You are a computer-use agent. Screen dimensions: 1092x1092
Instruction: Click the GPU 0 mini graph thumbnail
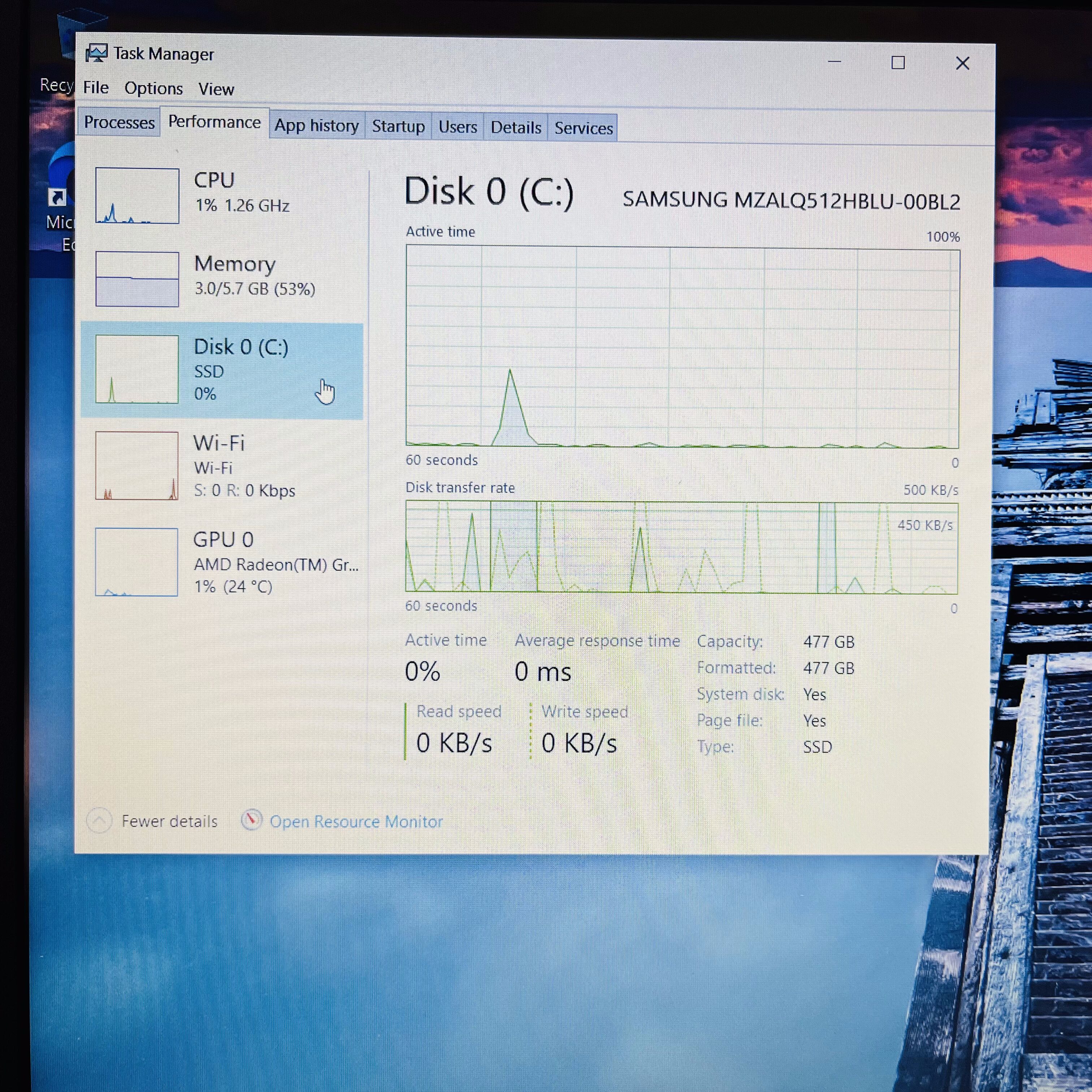coord(136,562)
